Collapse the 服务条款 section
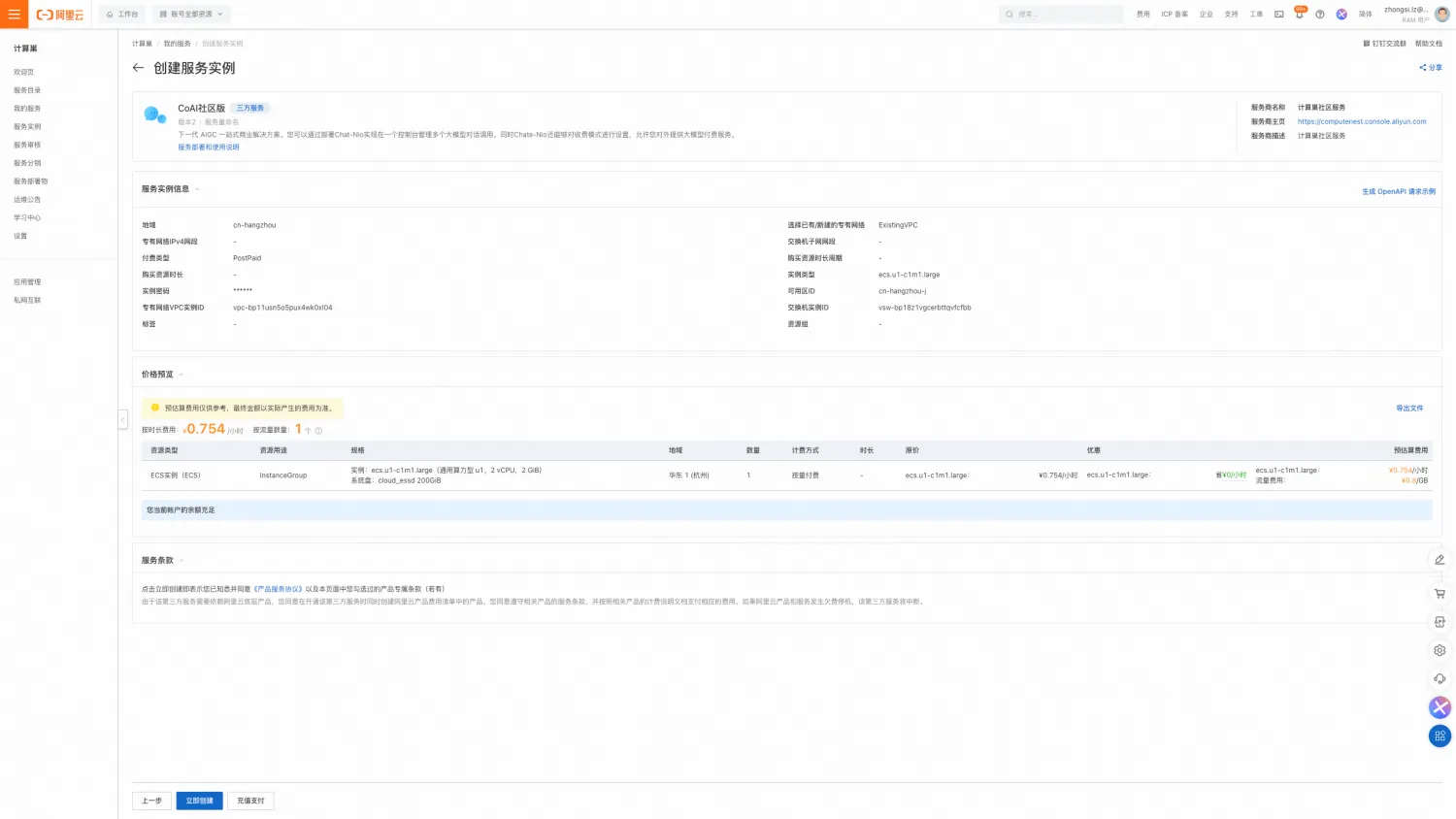Viewport: 1456px width, 819px height. [181, 561]
